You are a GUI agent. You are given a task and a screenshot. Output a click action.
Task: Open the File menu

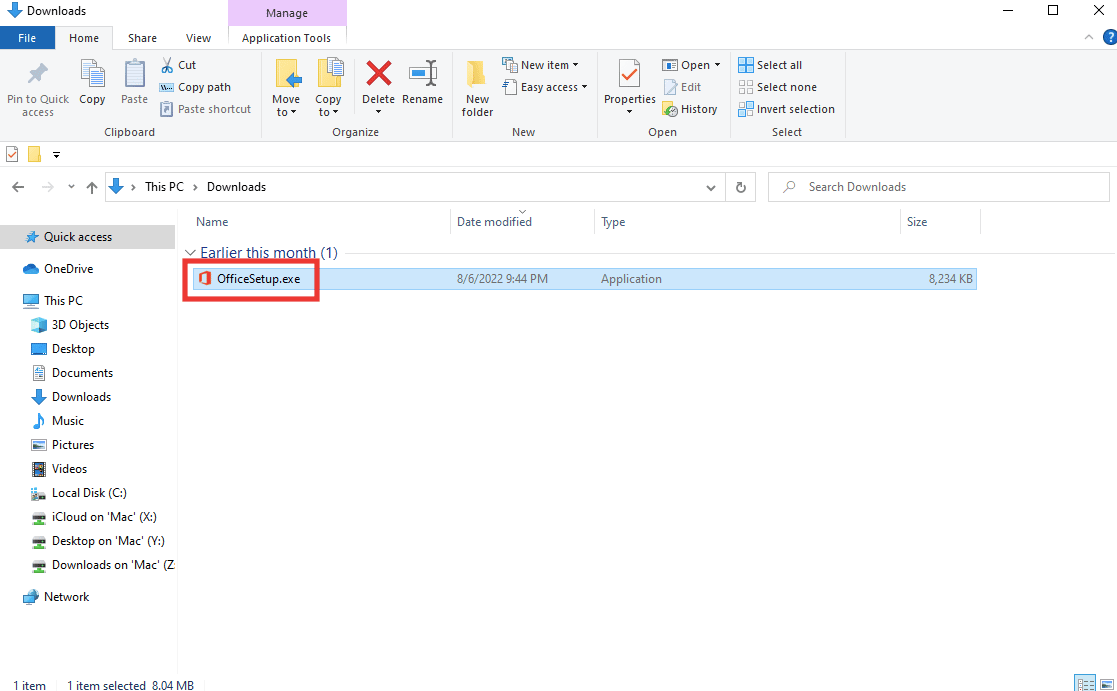point(27,36)
